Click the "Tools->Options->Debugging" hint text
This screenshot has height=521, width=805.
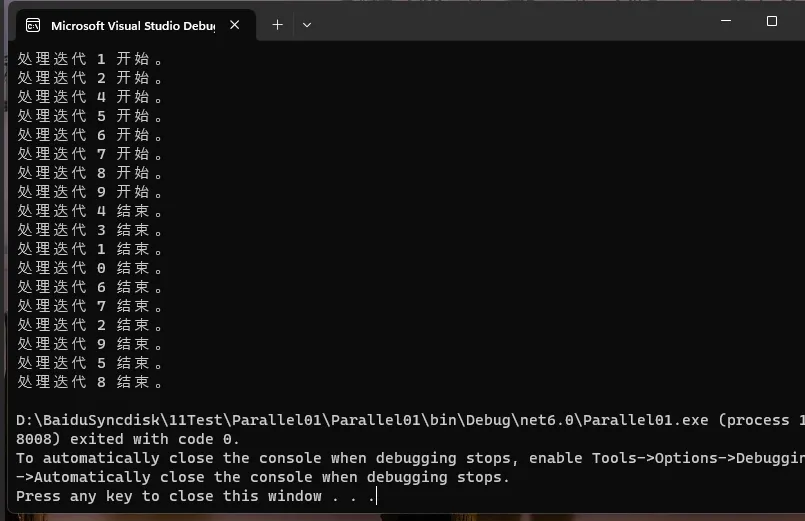698,458
